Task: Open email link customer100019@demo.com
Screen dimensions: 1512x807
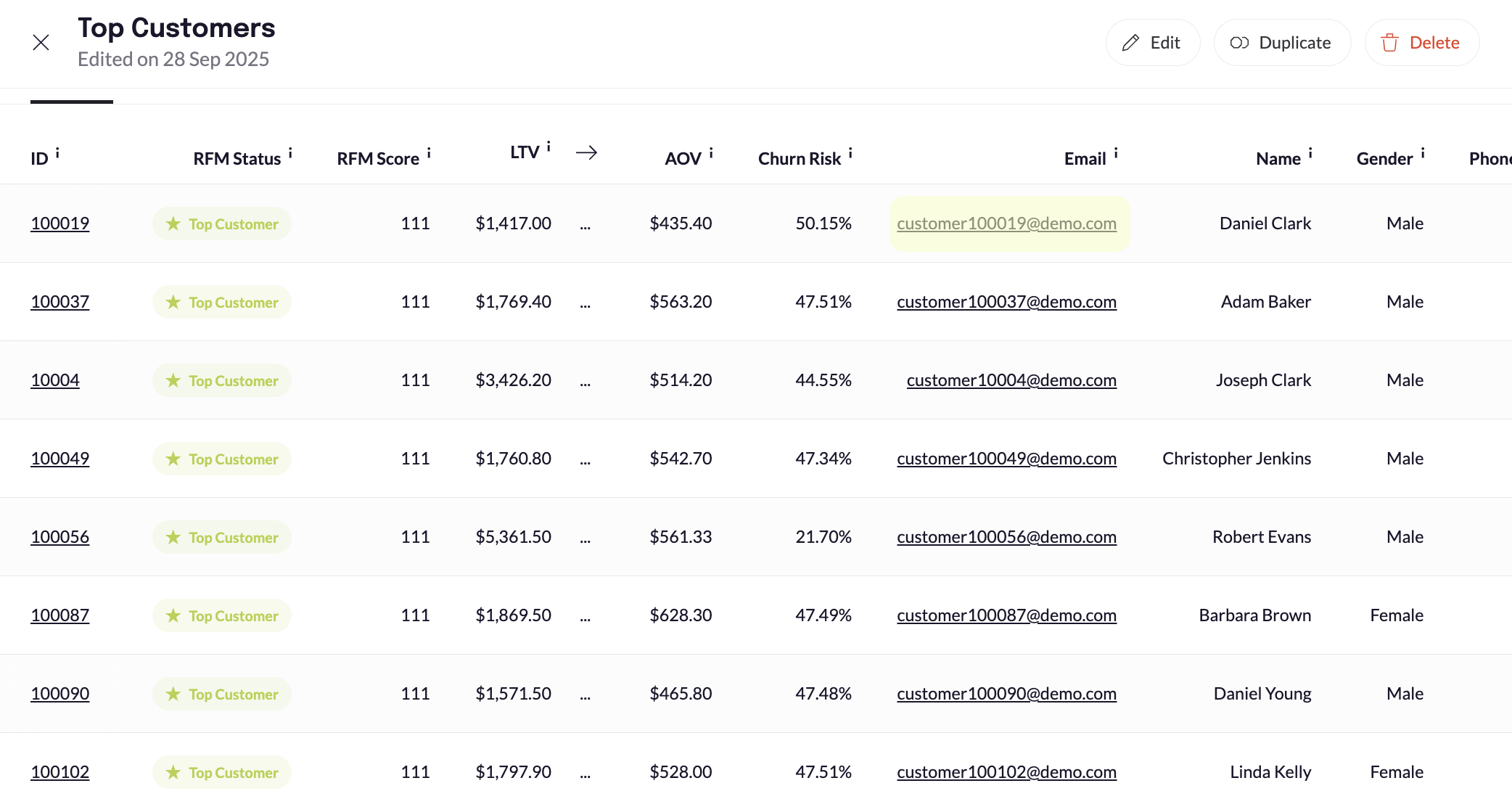Action: click(1006, 224)
